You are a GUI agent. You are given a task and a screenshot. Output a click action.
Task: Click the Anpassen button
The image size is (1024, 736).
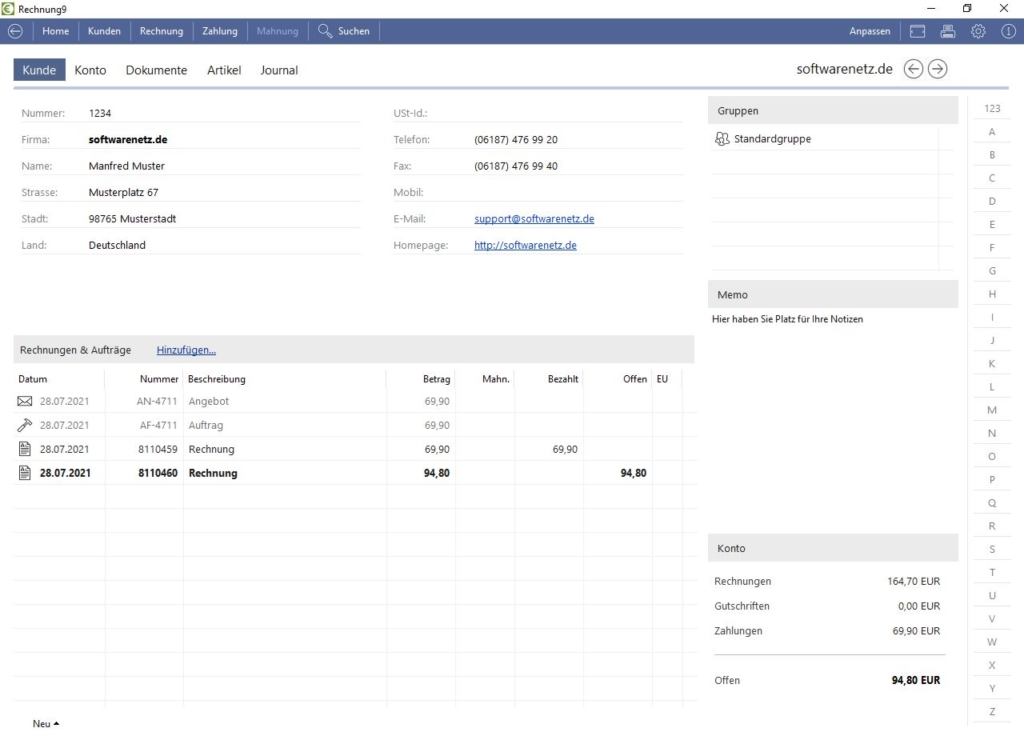click(x=869, y=31)
